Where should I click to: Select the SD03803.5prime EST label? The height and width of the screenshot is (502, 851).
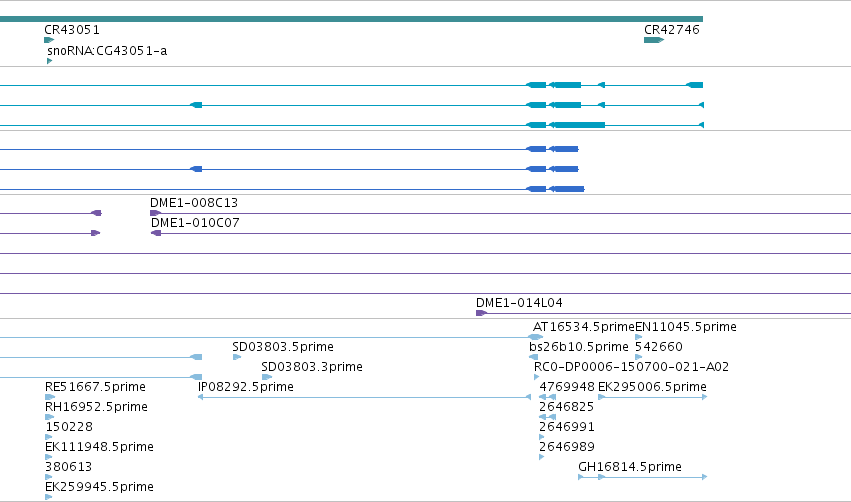[283, 347]
